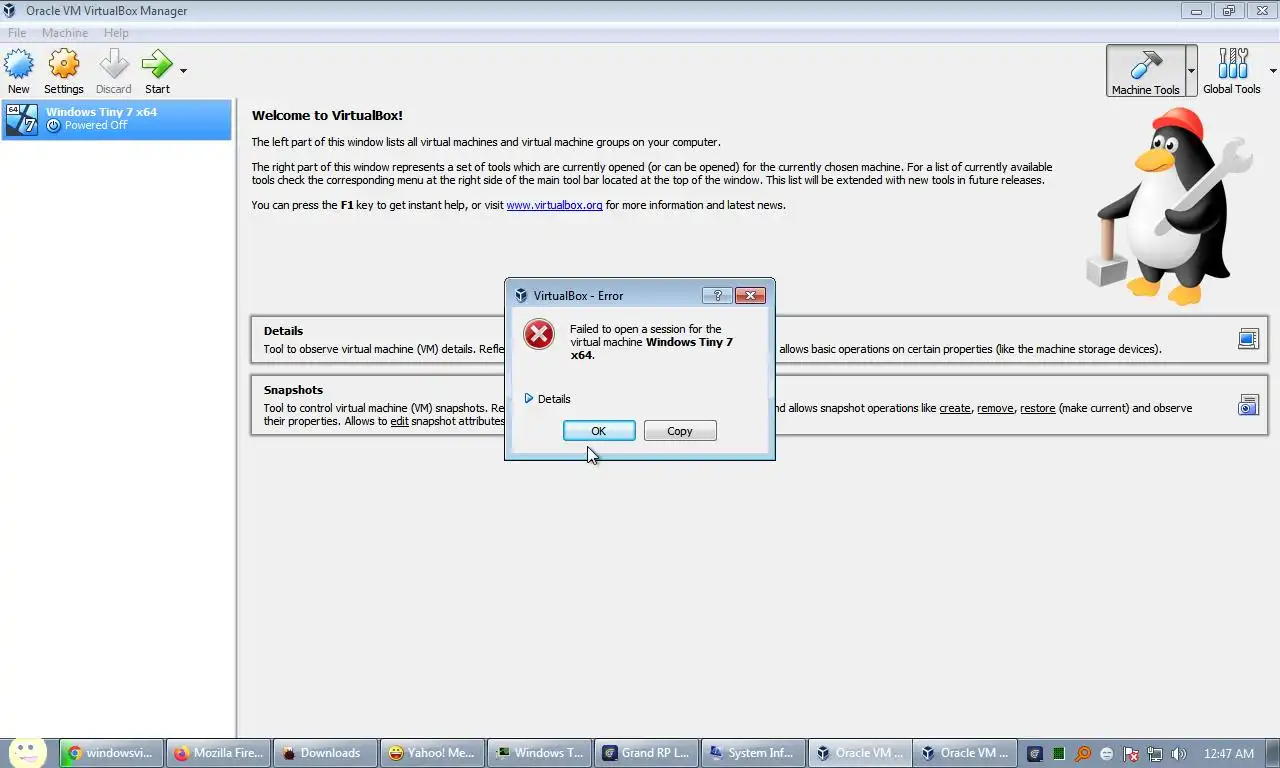Click the Details panel heading
This screenshot has width=1280, height=768.
point(283,331)
